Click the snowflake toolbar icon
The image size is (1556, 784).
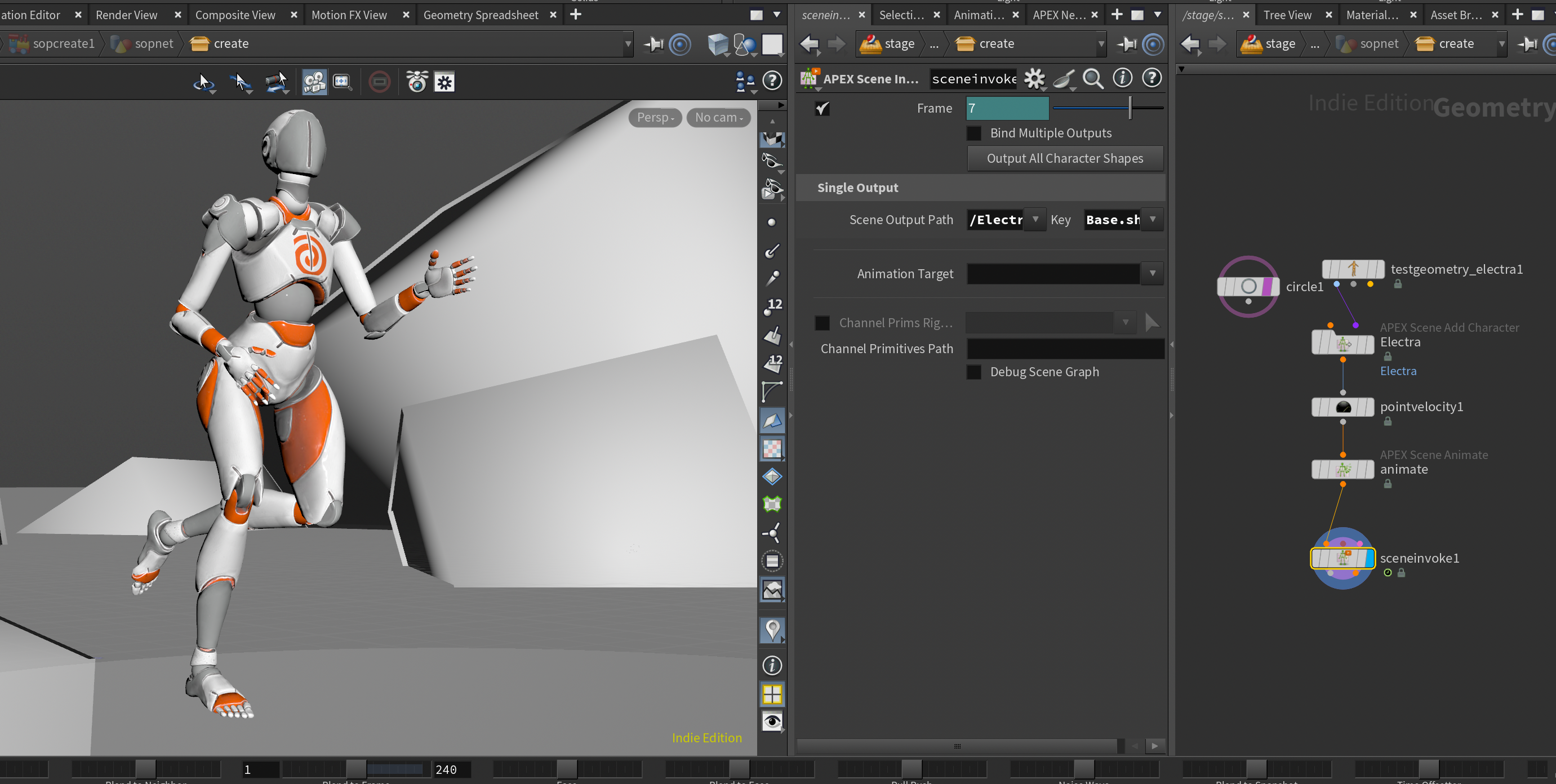[x=445, y=82]
